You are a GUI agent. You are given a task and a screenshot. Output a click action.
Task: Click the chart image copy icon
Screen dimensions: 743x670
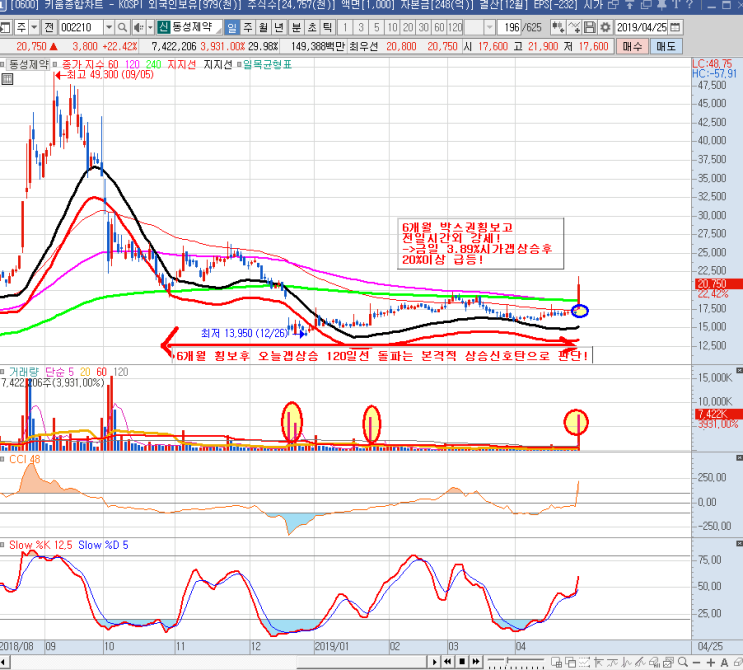668,662
